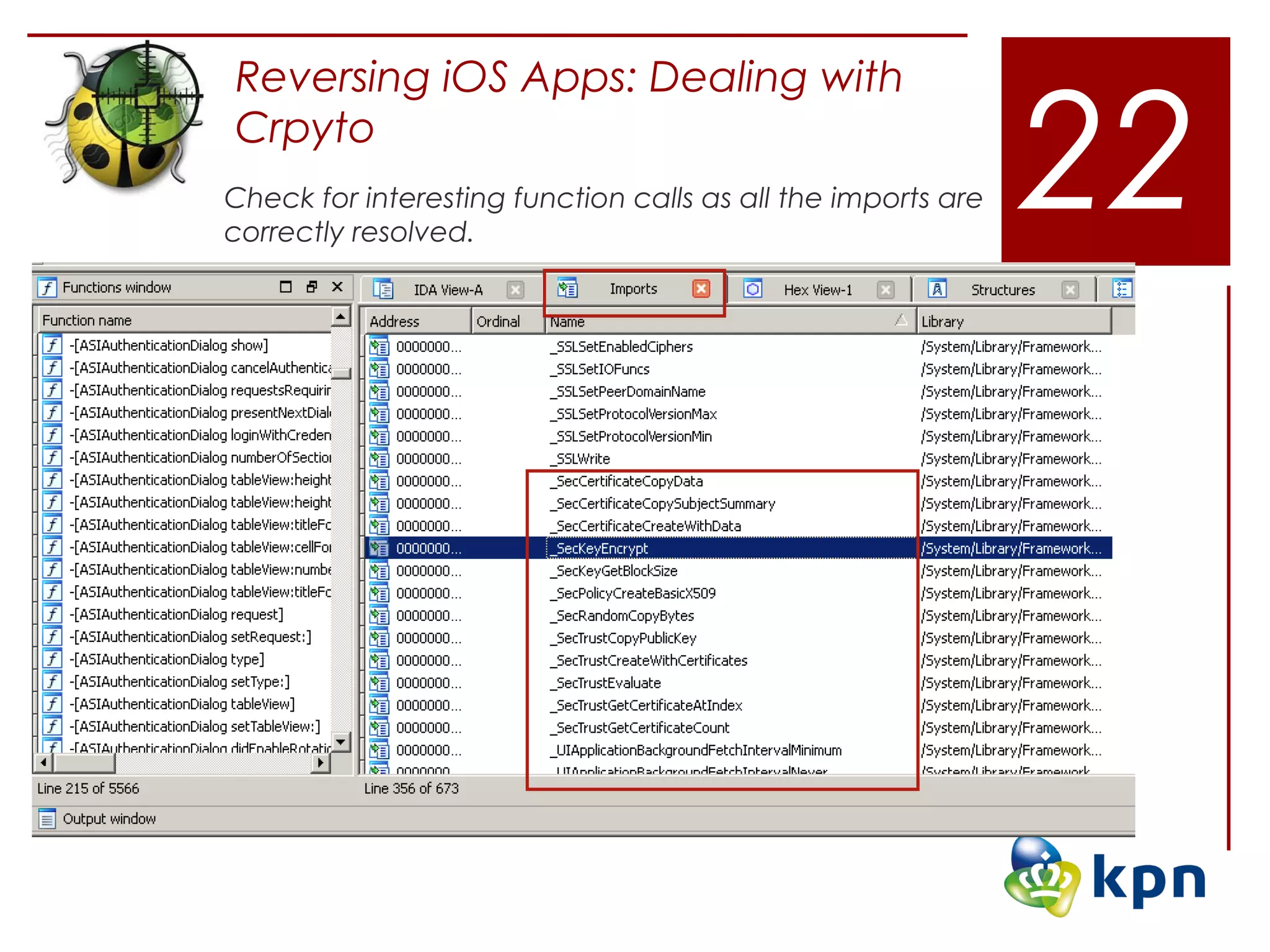Click scroll-up arrow in Functions list
Screen dimensions: 1270x952
pyautogui.click(x=340, y=317)
